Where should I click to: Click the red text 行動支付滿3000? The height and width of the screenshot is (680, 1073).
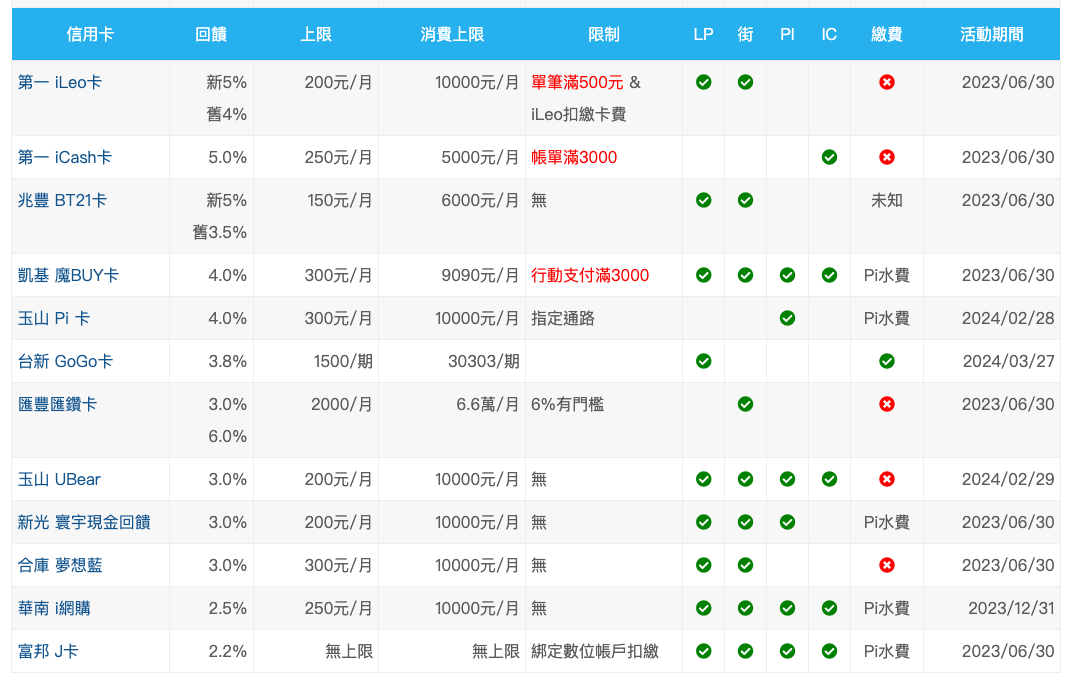(590, 276)
